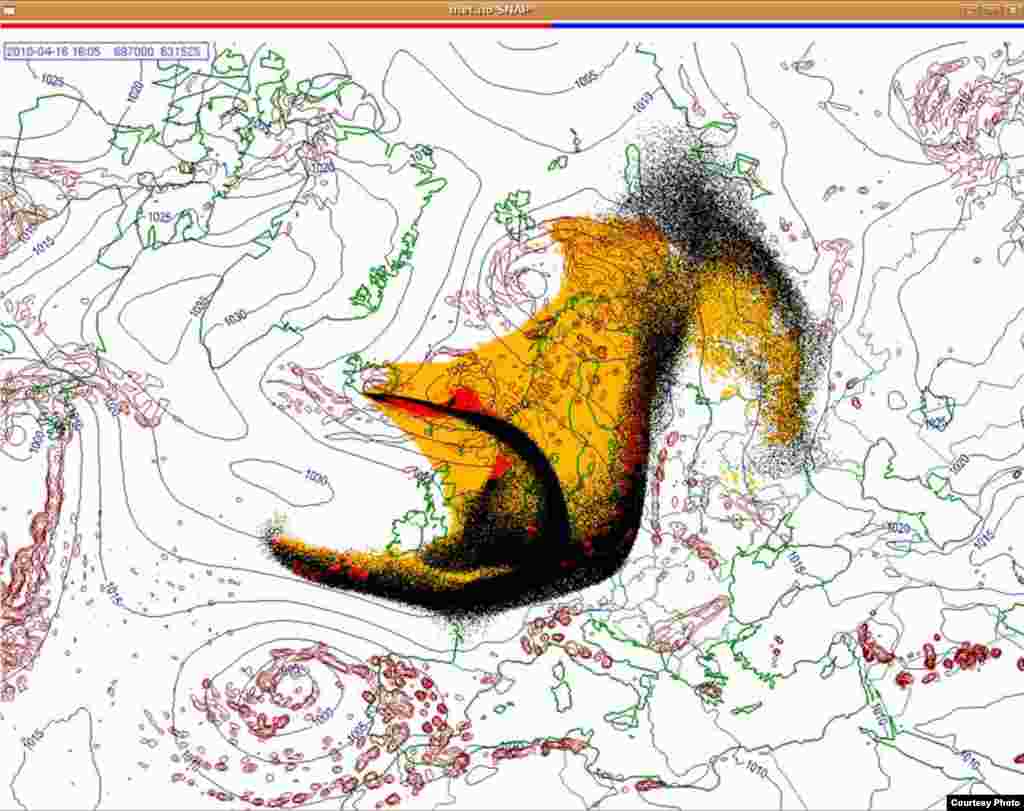
Task: Click the red triangular patch near plume origin
Action: (x=465, y=400)
